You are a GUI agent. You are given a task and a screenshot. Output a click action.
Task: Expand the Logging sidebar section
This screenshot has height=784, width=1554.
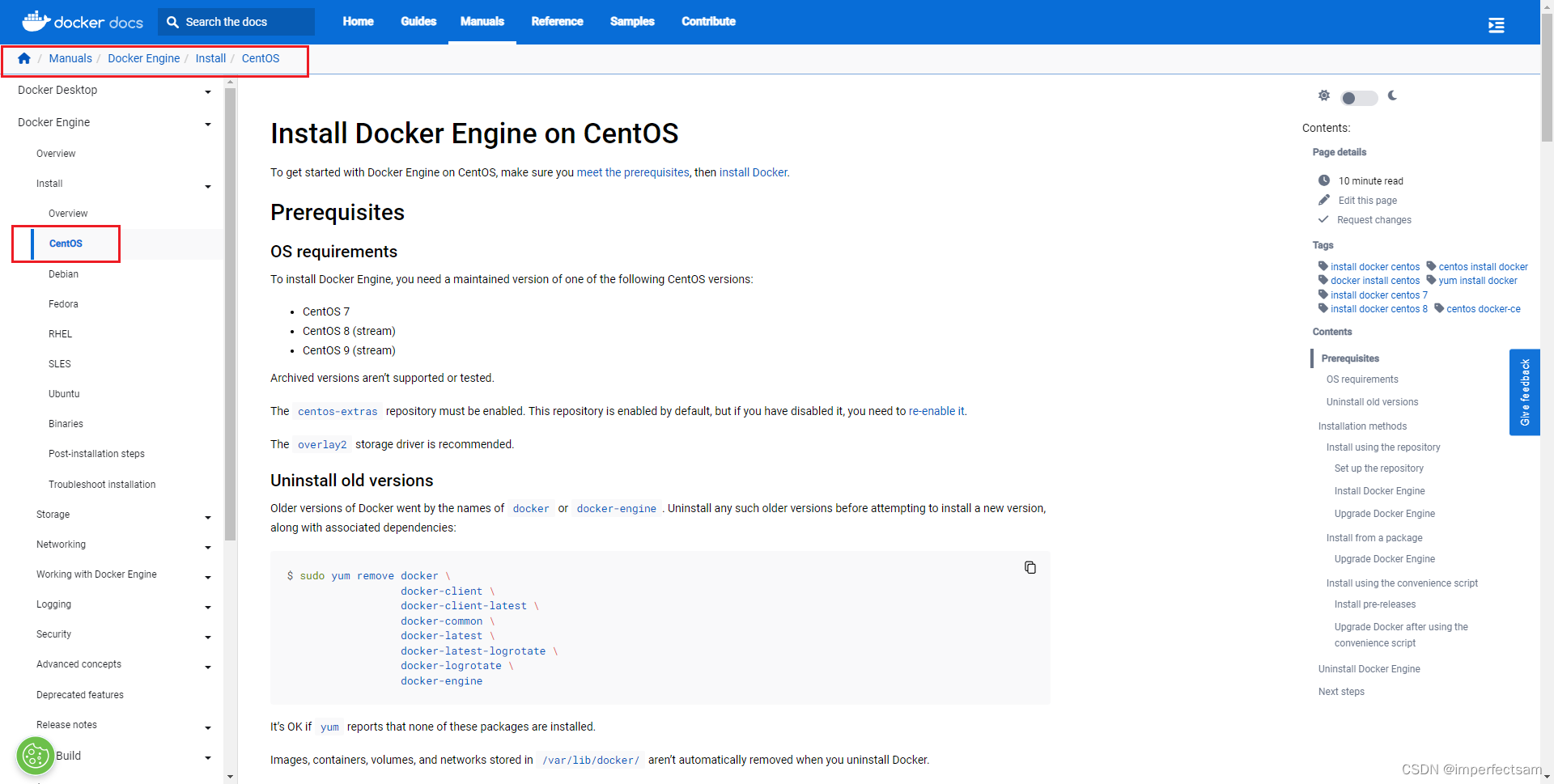(208, 608)
